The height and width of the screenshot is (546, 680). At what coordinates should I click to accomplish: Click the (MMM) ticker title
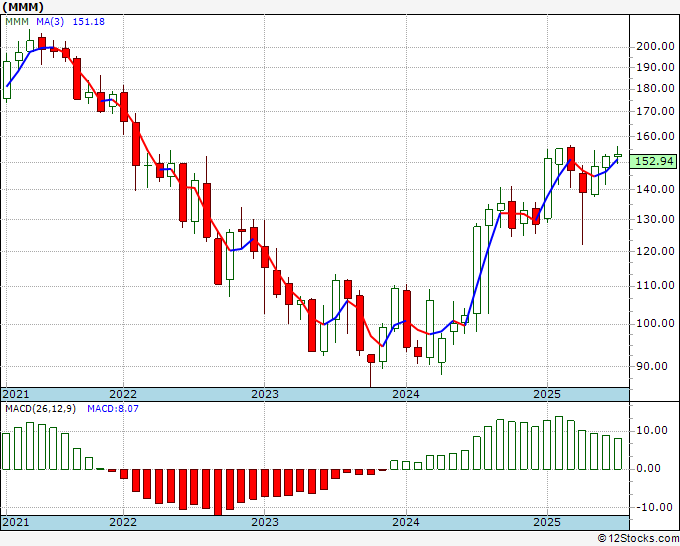pos(23,7)
